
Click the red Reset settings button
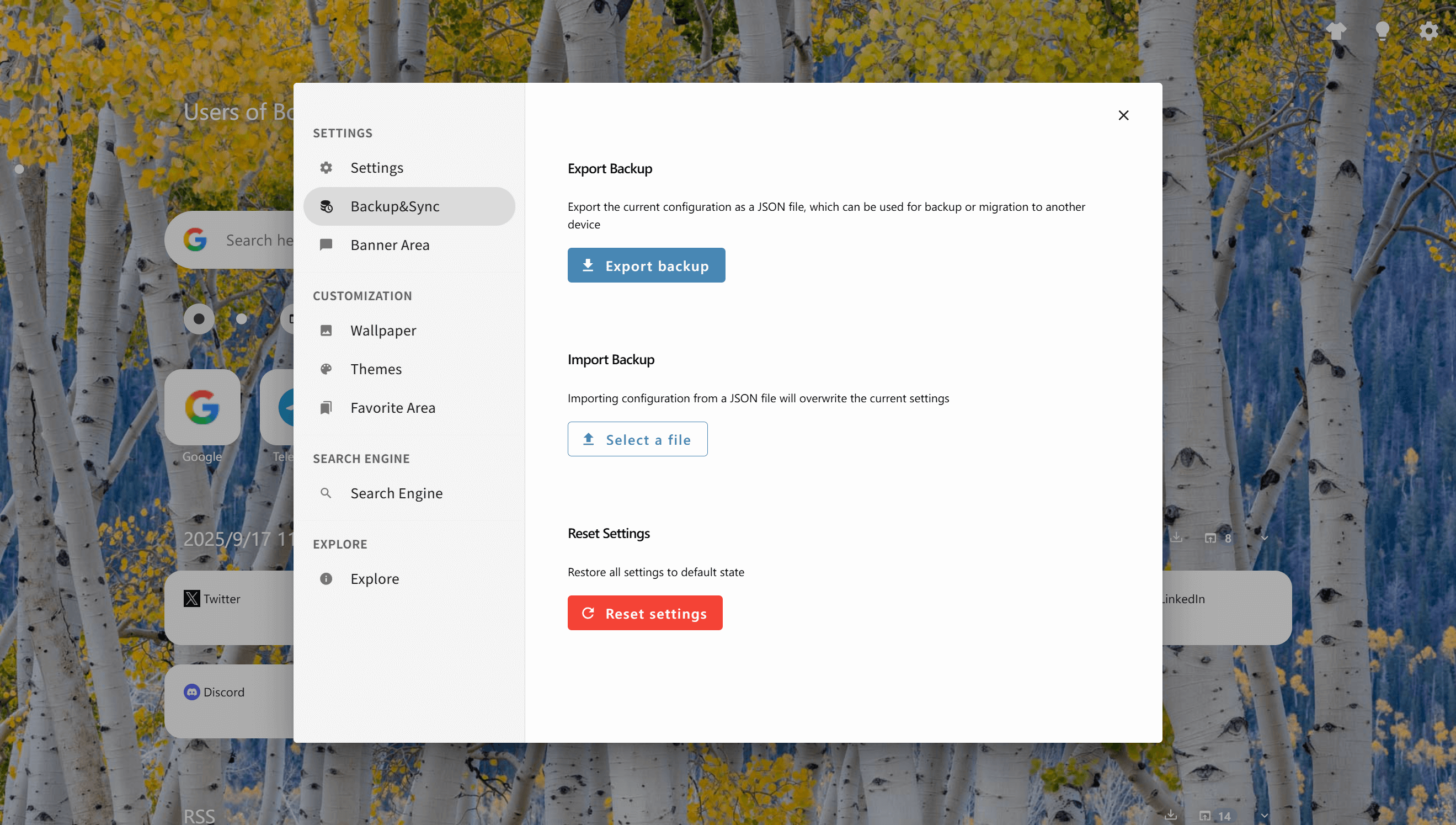645,613
